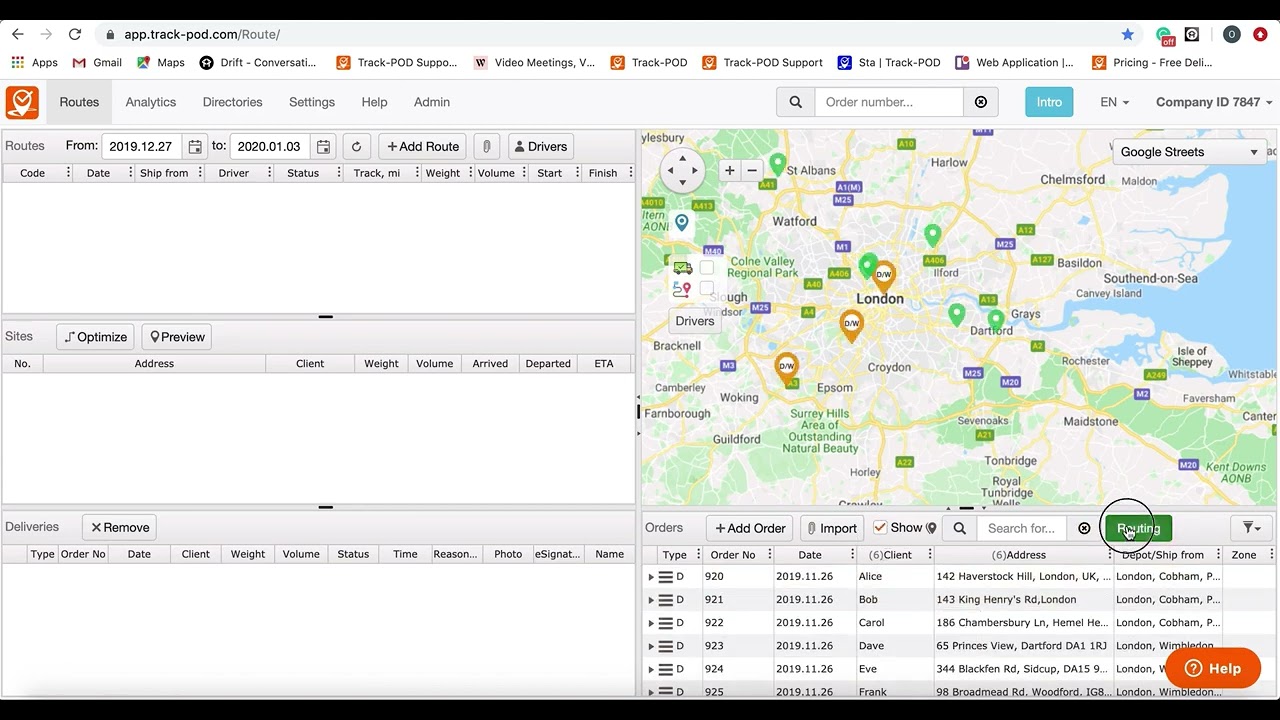Click the orange Help chat button
This screenshot has height=720, width=1280.
1213,668
